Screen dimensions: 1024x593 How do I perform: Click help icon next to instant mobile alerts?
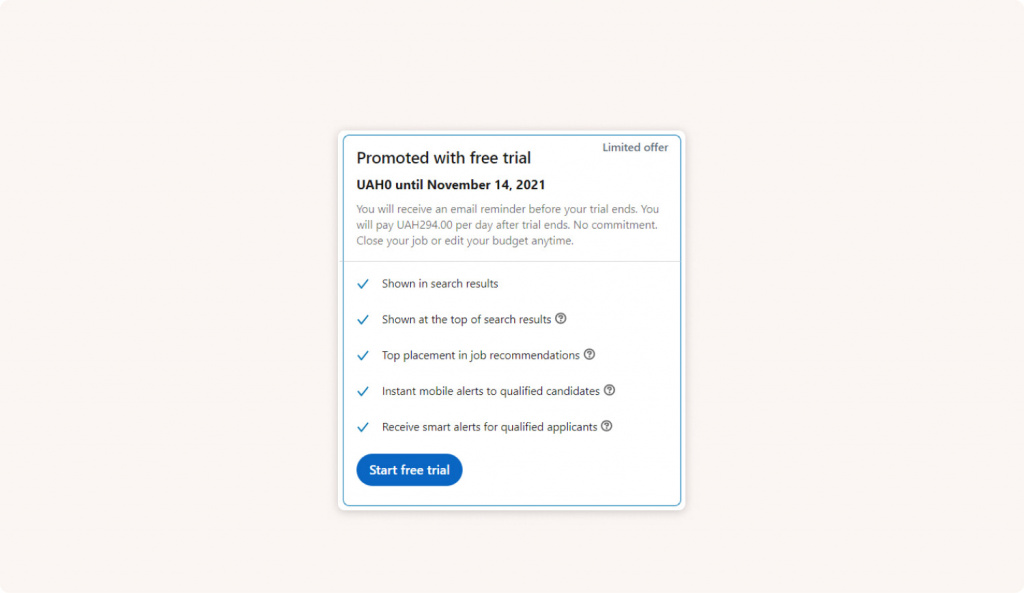tap(609, 390)
